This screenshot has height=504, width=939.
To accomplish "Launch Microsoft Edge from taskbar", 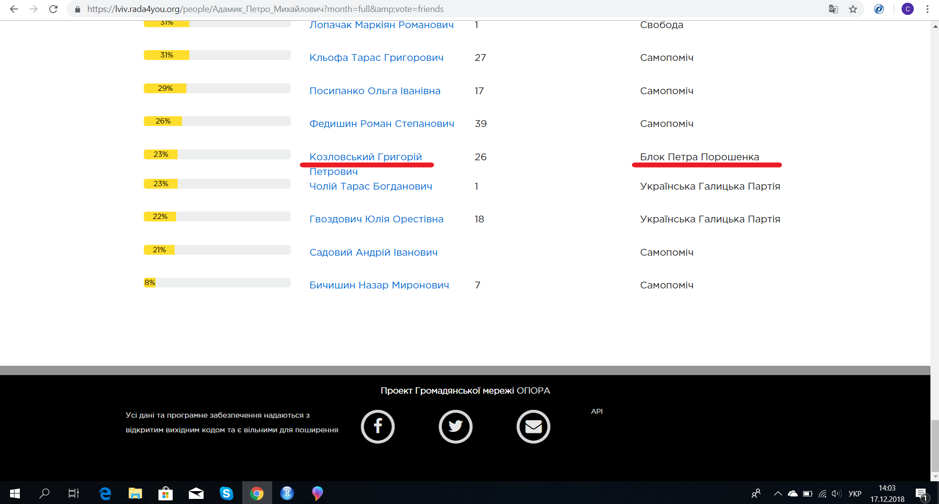I will [105, 493].
